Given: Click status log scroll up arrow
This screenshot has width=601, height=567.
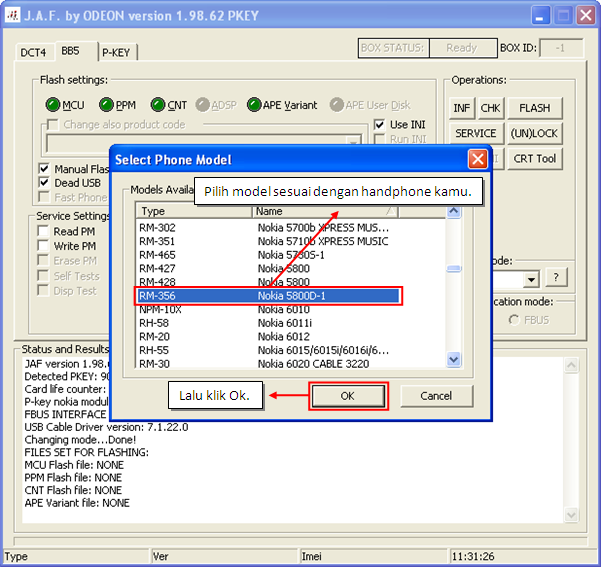Looking at the screenshot, I should coord(571,365).
